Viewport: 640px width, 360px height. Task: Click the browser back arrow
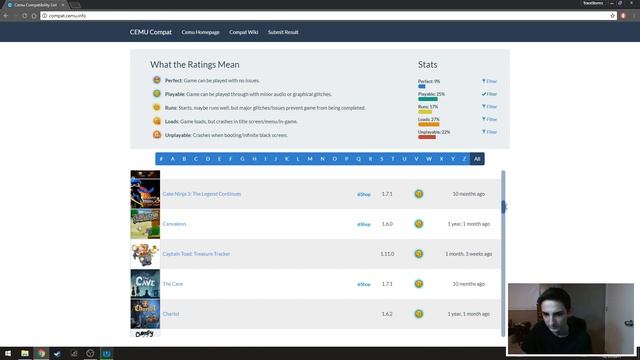point(6,16)
